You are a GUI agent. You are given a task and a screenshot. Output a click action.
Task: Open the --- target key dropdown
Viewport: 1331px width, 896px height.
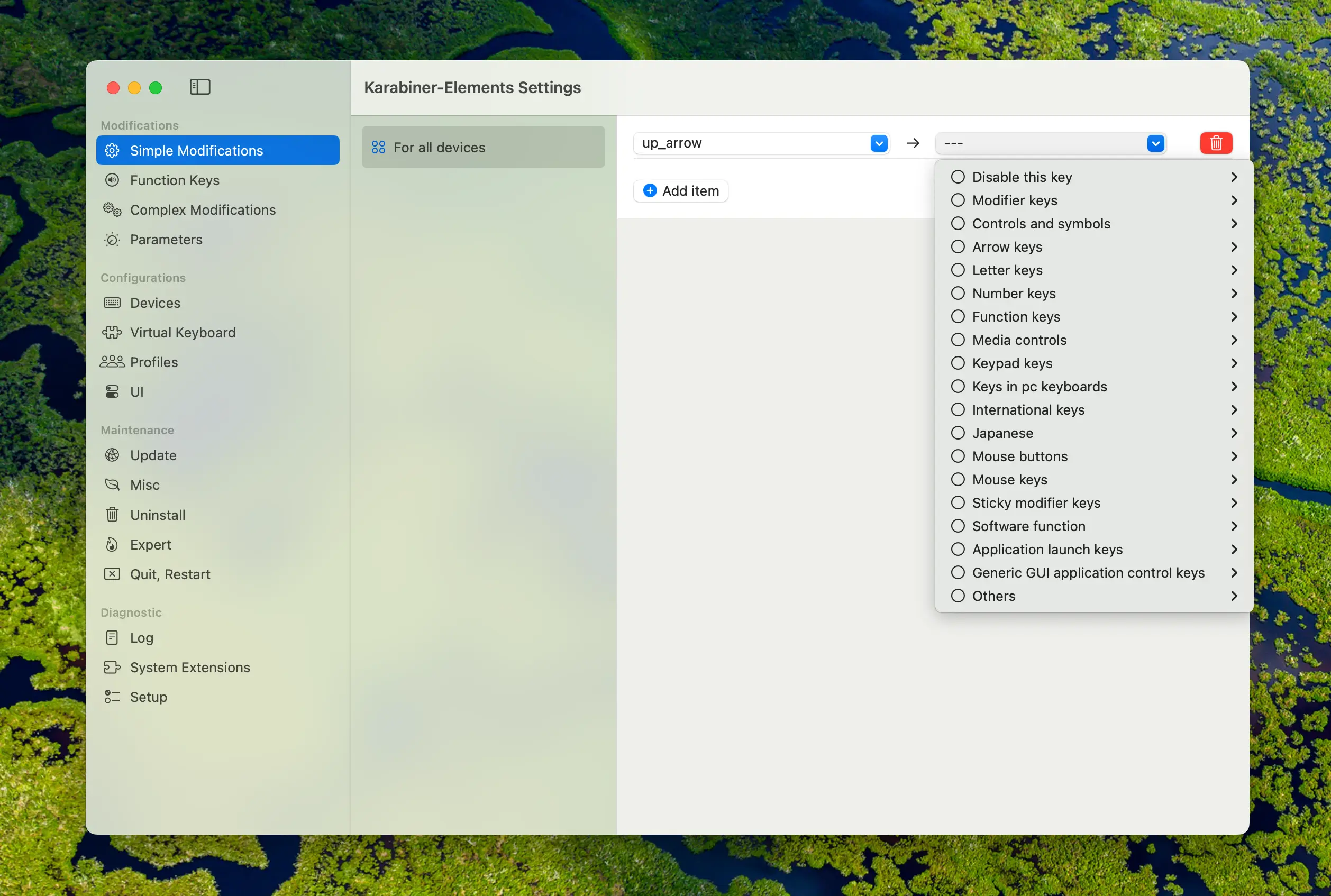1051,143
